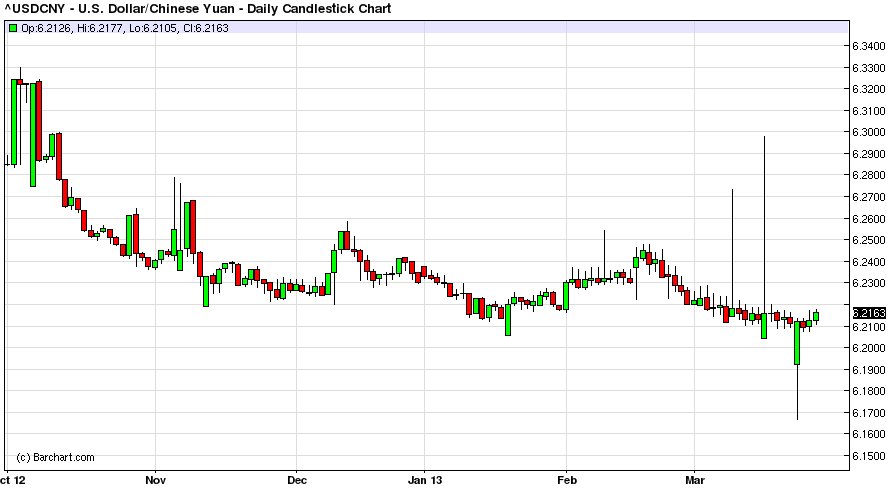Click the (c) Barchart.com credit text
The height and width of the screenshot is (489, 891).
(x=55, y=457)
